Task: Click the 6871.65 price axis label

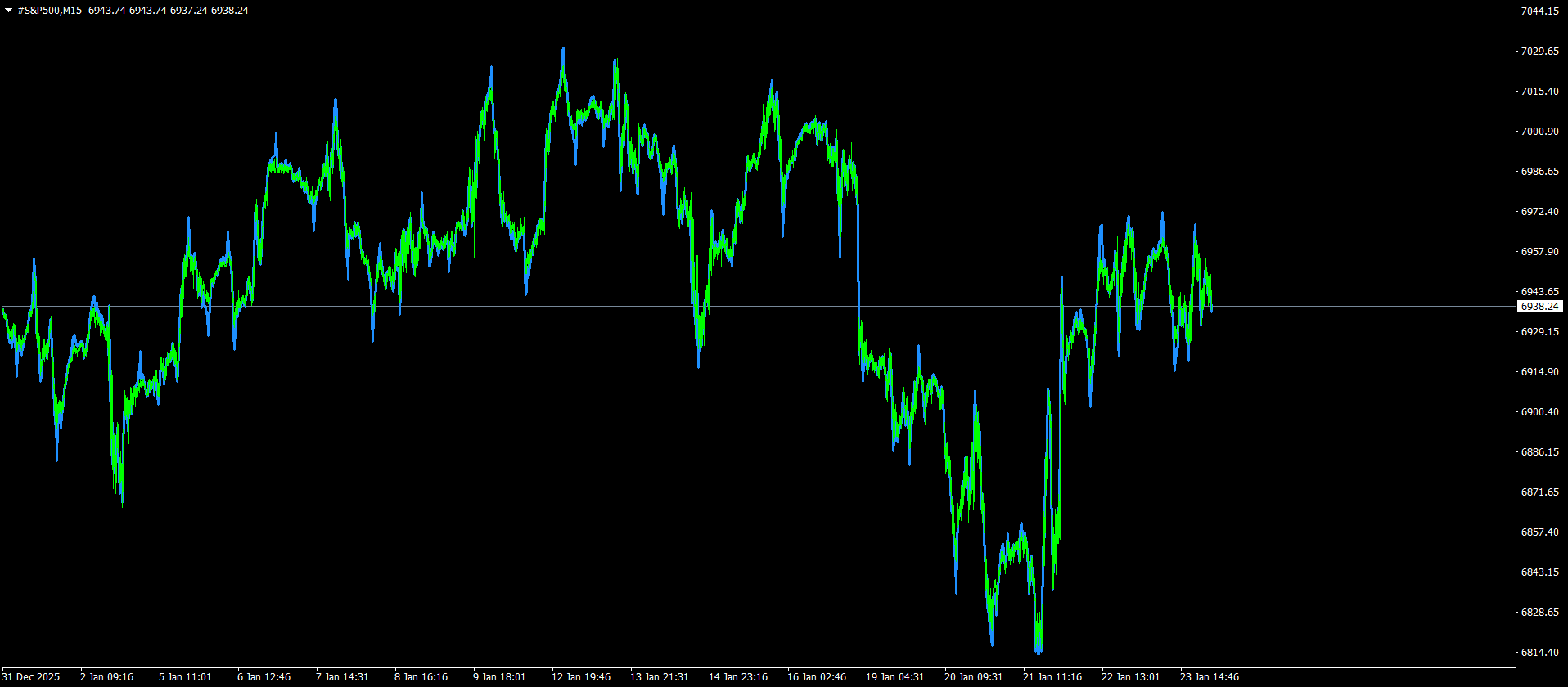Action: coord(1539,492)
